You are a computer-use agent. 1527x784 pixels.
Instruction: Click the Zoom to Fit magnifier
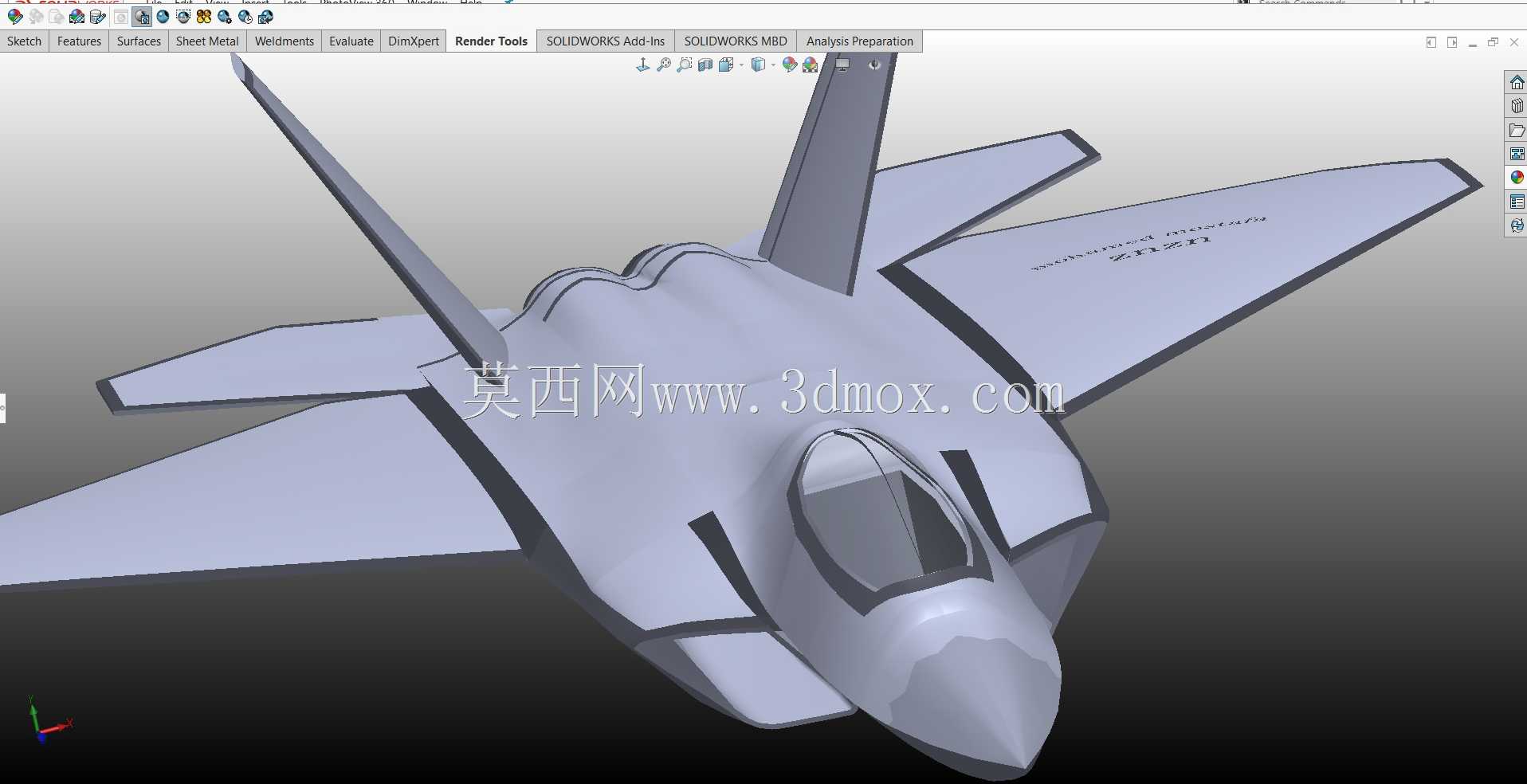pos(664,65)
